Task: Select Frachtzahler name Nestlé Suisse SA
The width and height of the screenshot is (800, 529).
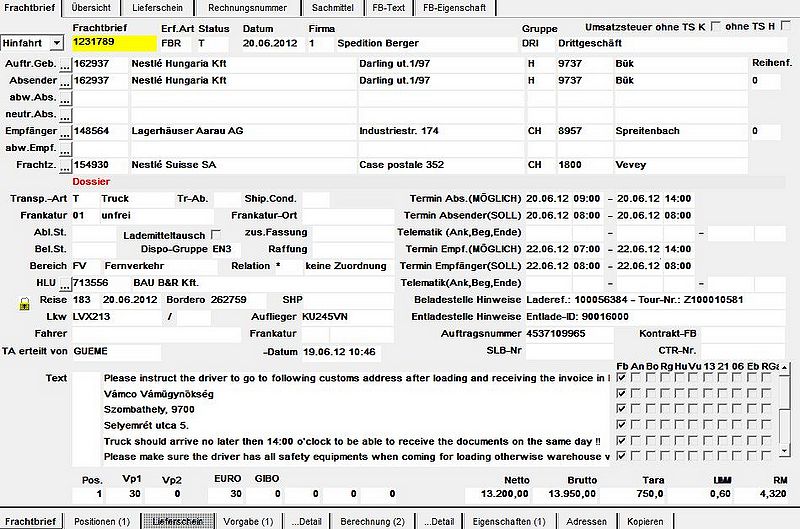Action: [x=243, y=165]
